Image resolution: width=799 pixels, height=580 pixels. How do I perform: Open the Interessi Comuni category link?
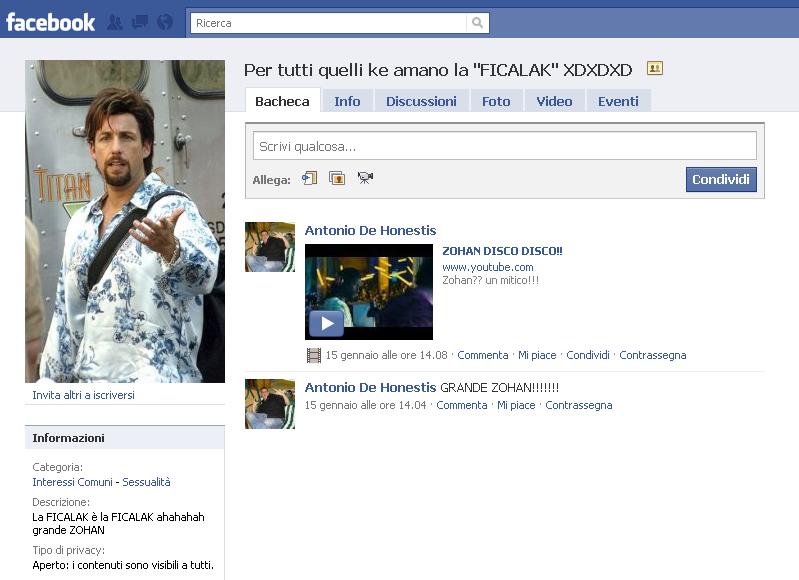coord(71,482)
